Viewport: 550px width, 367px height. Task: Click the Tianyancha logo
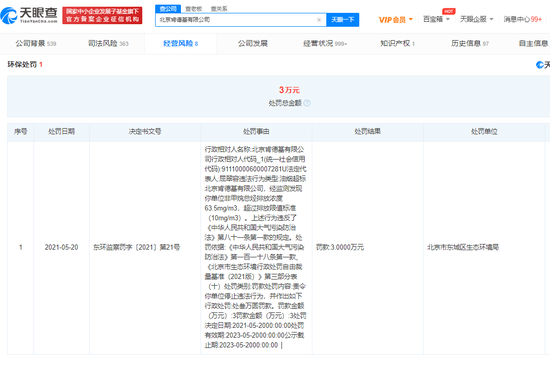[x=29, y=15]
